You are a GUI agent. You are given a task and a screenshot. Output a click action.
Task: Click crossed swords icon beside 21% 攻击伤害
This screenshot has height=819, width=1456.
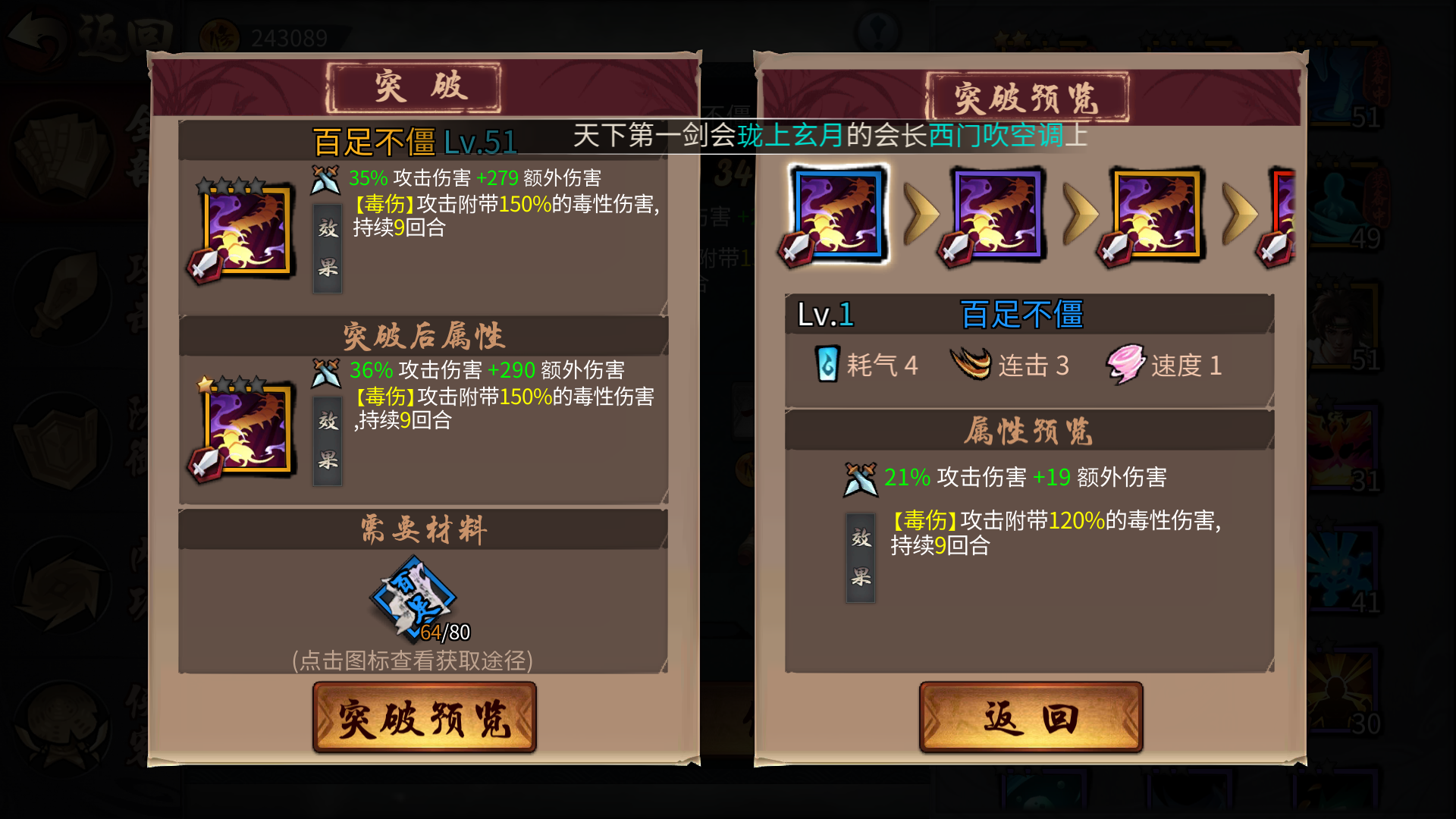tap(861, 479)
